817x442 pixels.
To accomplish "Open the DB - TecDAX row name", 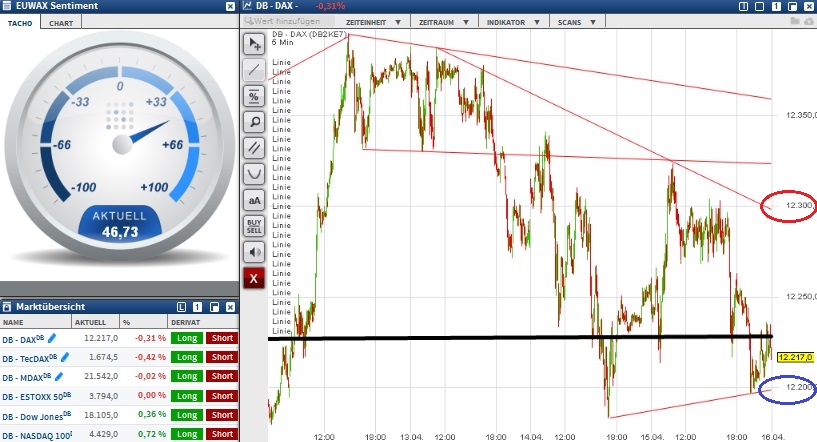I will click(29, 359).
